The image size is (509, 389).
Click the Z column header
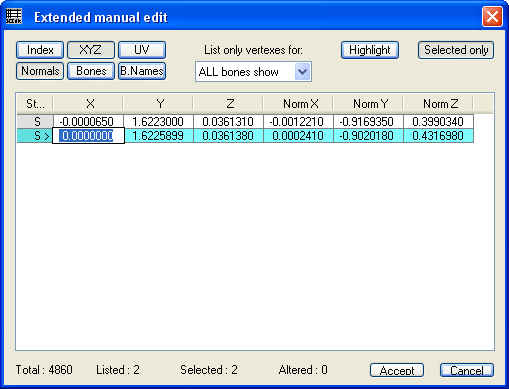[228, 104]
